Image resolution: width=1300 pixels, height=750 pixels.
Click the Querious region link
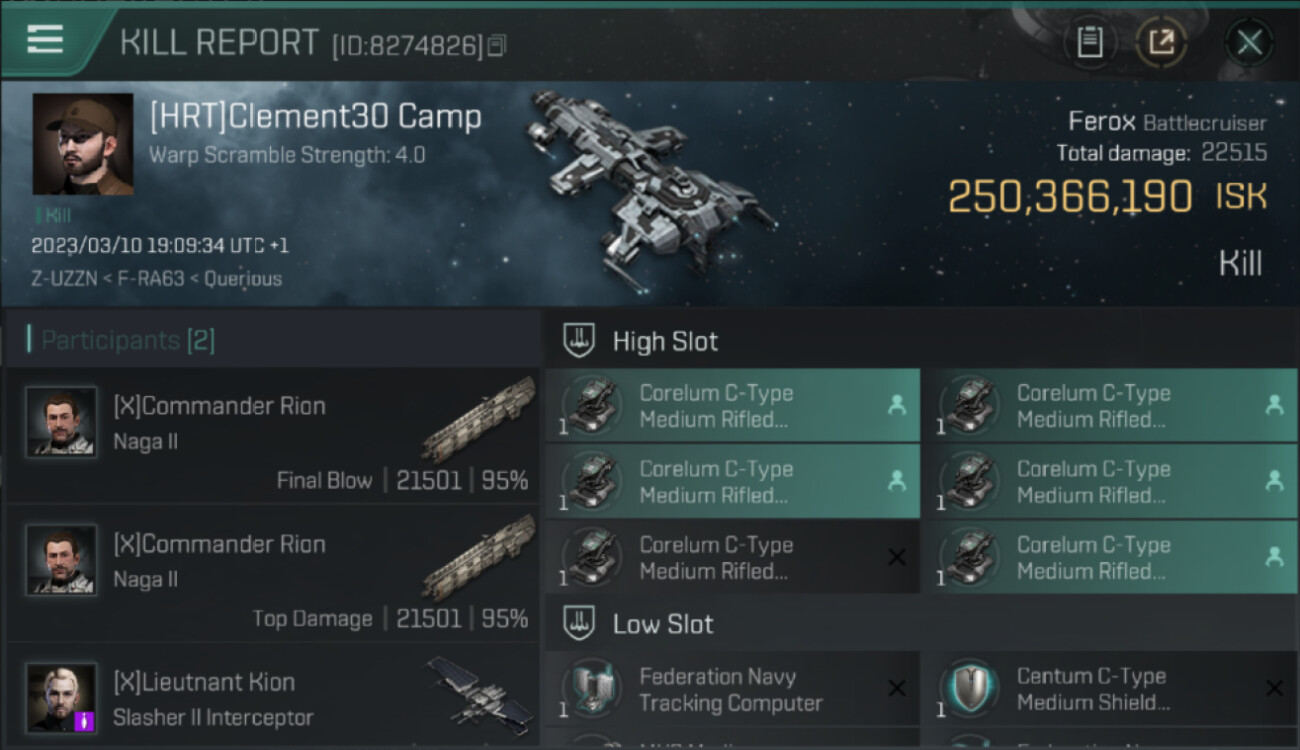pos(243,279)
